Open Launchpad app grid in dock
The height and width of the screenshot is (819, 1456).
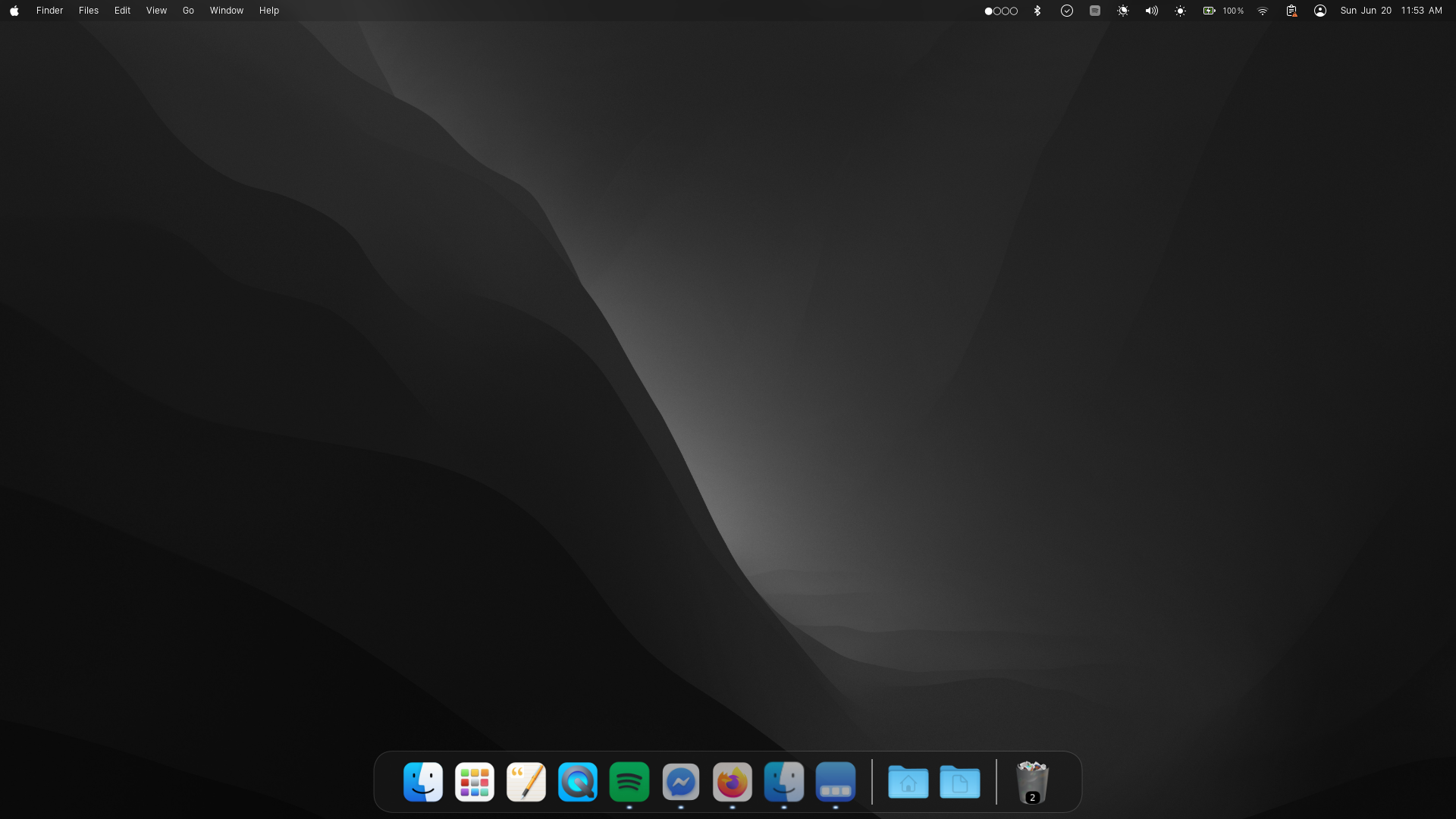click(x=475, y=782)
